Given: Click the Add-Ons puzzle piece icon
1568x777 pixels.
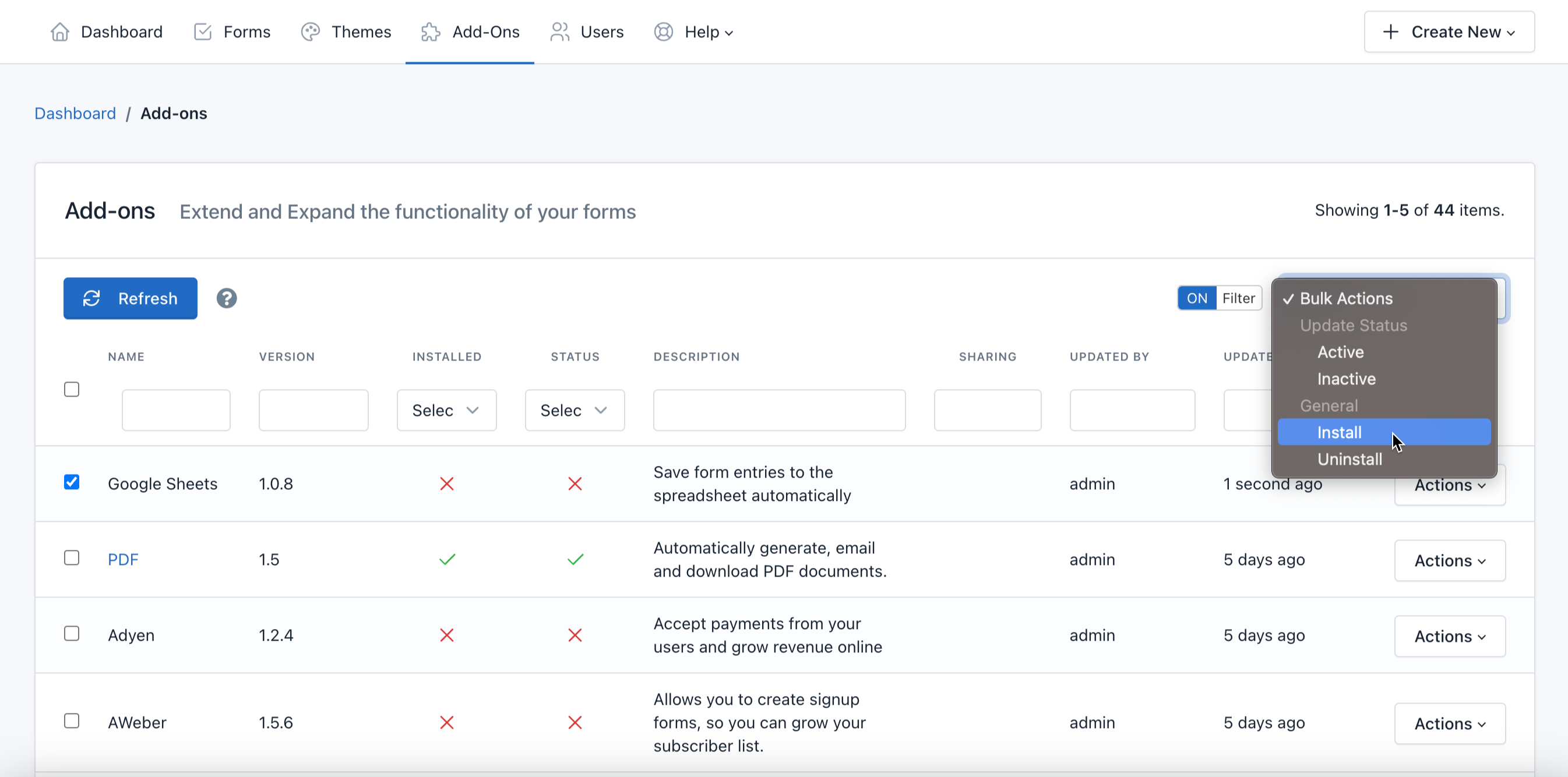Looking at the screenshot, I should (431, 31).
